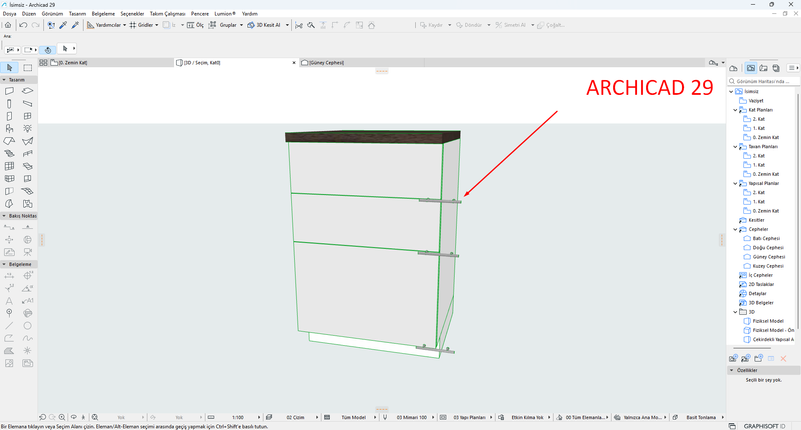Select the Beam tool
Viewport: 801px width, 430px height.
[x=28, y=104]
